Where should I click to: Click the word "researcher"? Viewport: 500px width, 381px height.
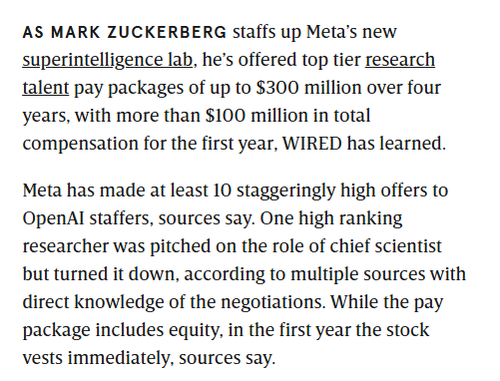65,247
